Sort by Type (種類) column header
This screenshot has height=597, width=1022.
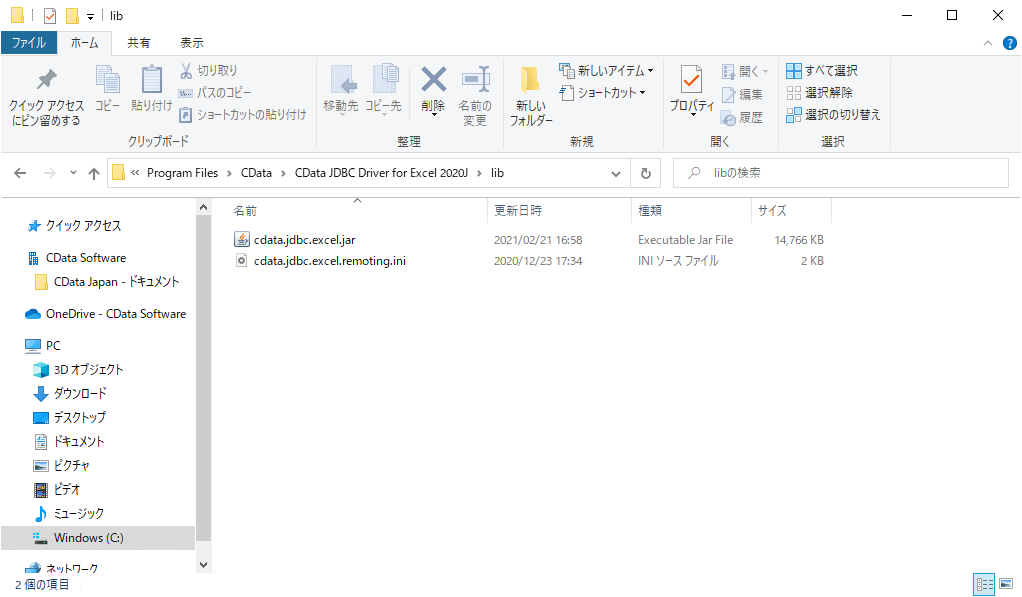[x=691, y=211]
